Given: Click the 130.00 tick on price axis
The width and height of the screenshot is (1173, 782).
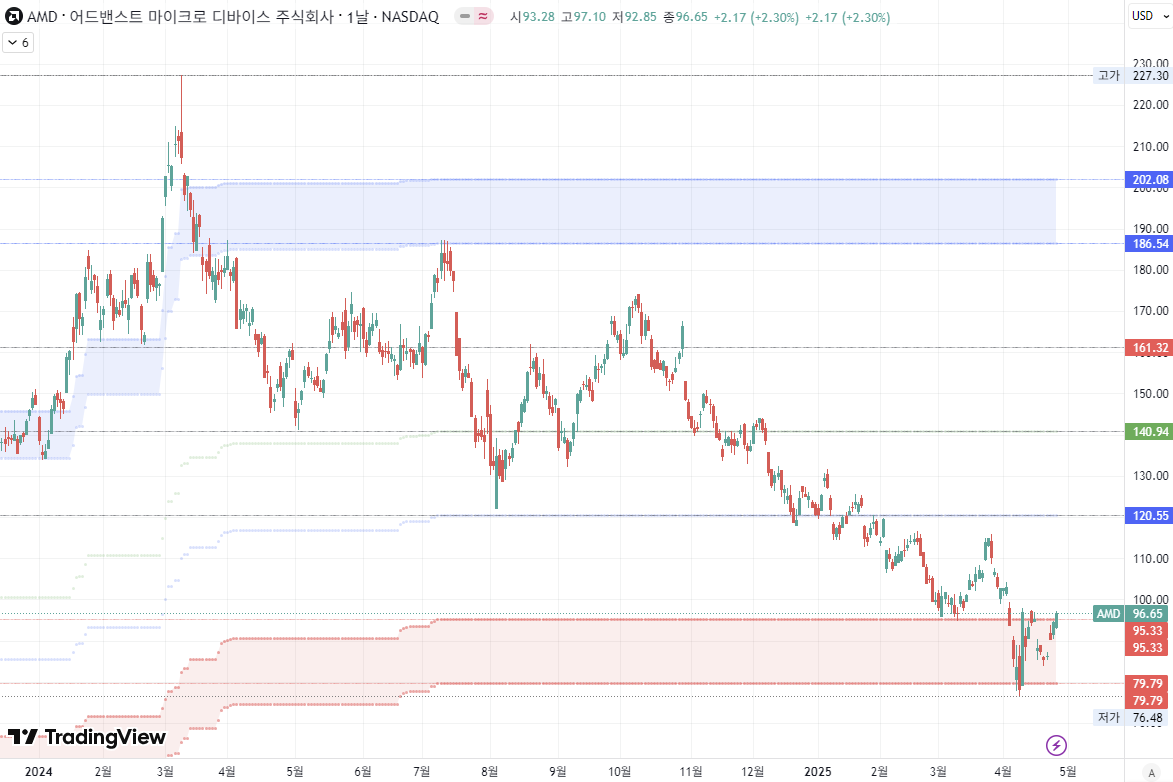Looking at the screenshot, I should (1151, 476).
